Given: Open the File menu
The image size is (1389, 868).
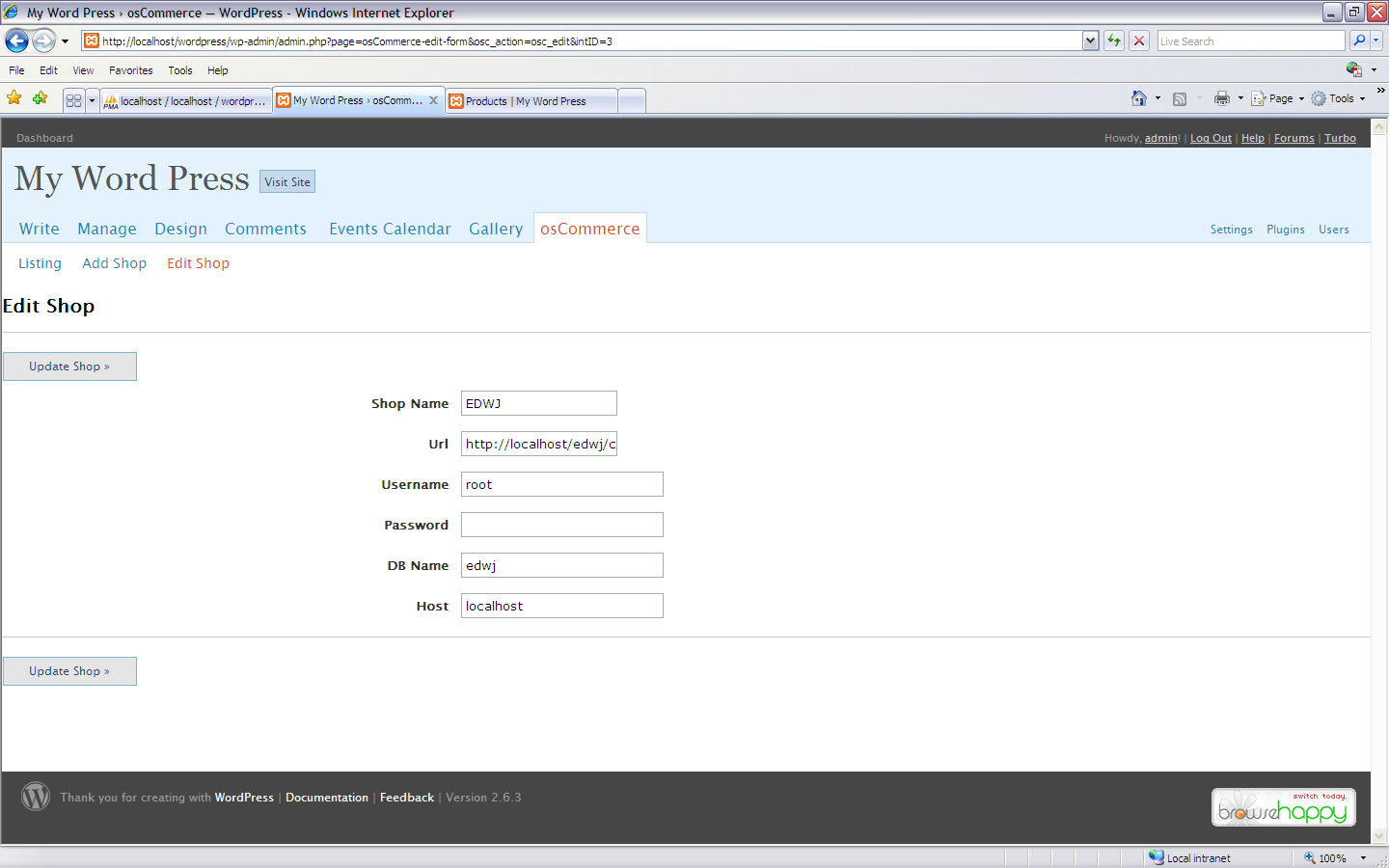Looking at the screenshot, I should (16, 70).
